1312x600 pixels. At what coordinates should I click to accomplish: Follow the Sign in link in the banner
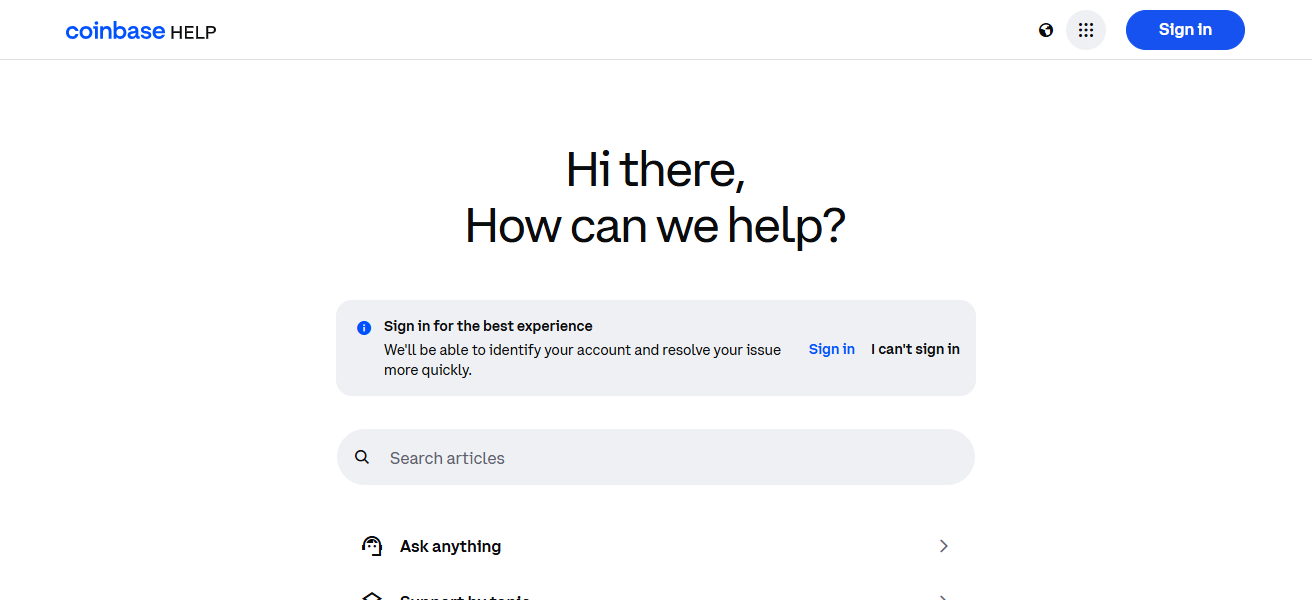831,349
